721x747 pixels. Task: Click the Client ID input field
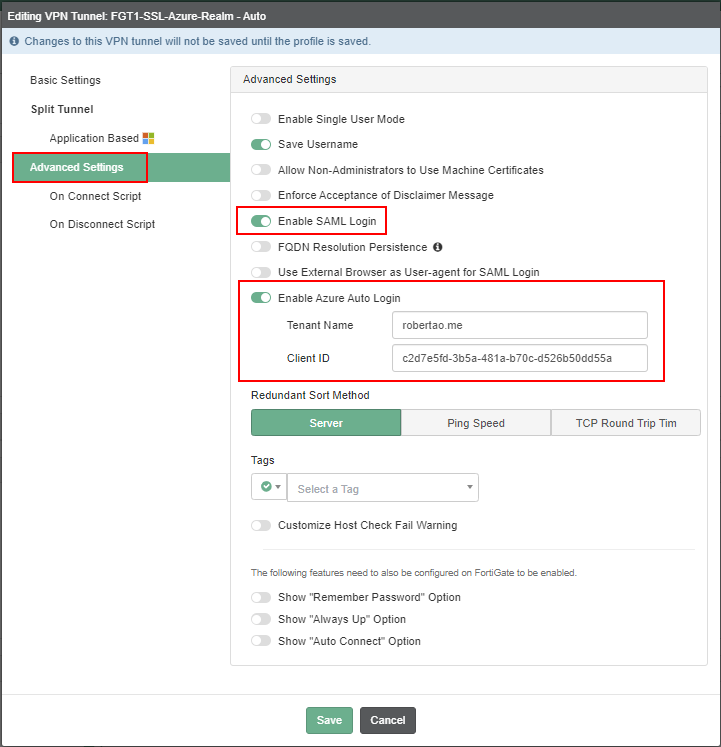coord(519,358)
